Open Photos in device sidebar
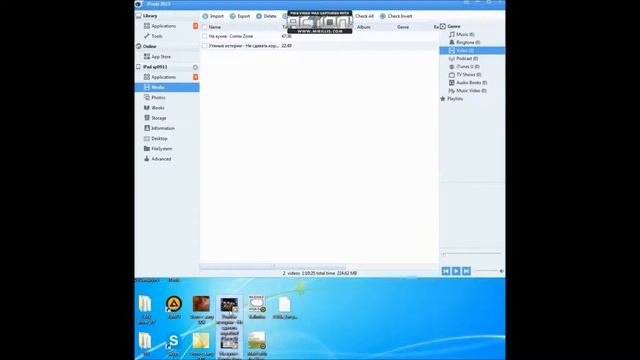 point(158,98)
